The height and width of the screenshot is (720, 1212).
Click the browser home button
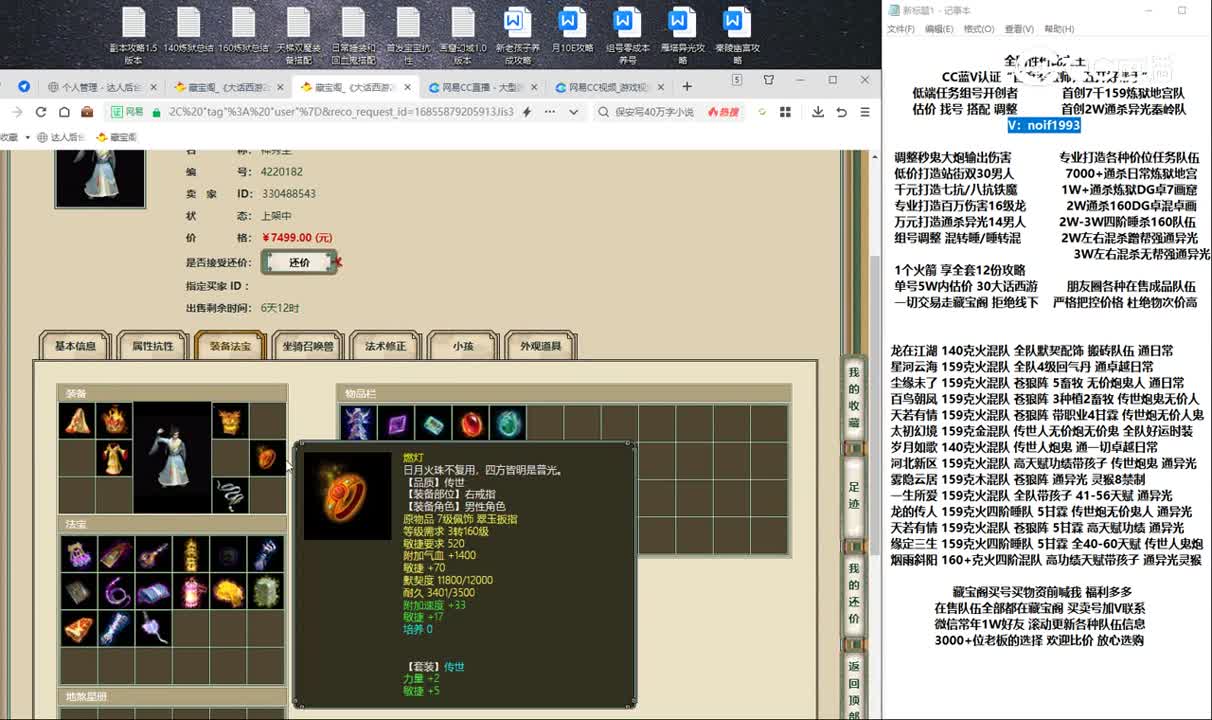coord(64,112)
